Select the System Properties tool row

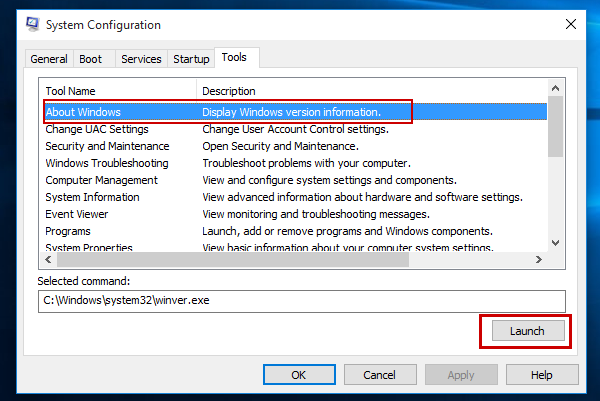295,247
